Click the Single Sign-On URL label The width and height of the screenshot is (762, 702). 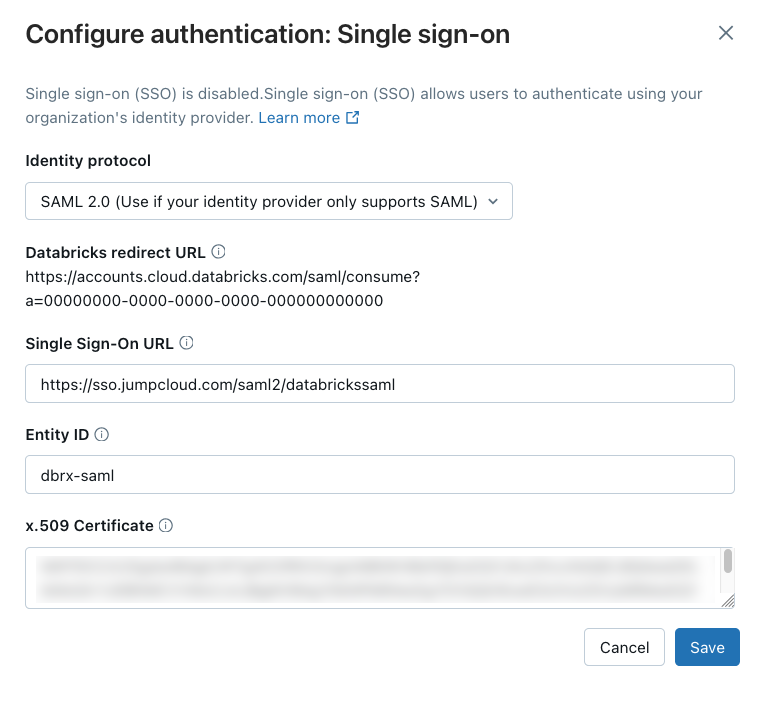pyautogui.click(x=99, y=343)
